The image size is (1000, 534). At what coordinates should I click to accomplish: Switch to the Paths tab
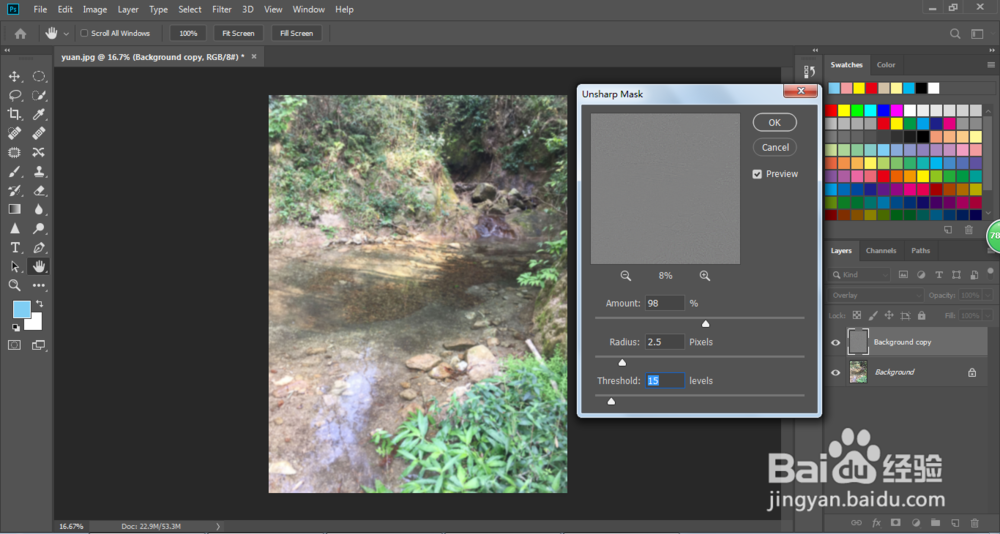tap(920, 251)
